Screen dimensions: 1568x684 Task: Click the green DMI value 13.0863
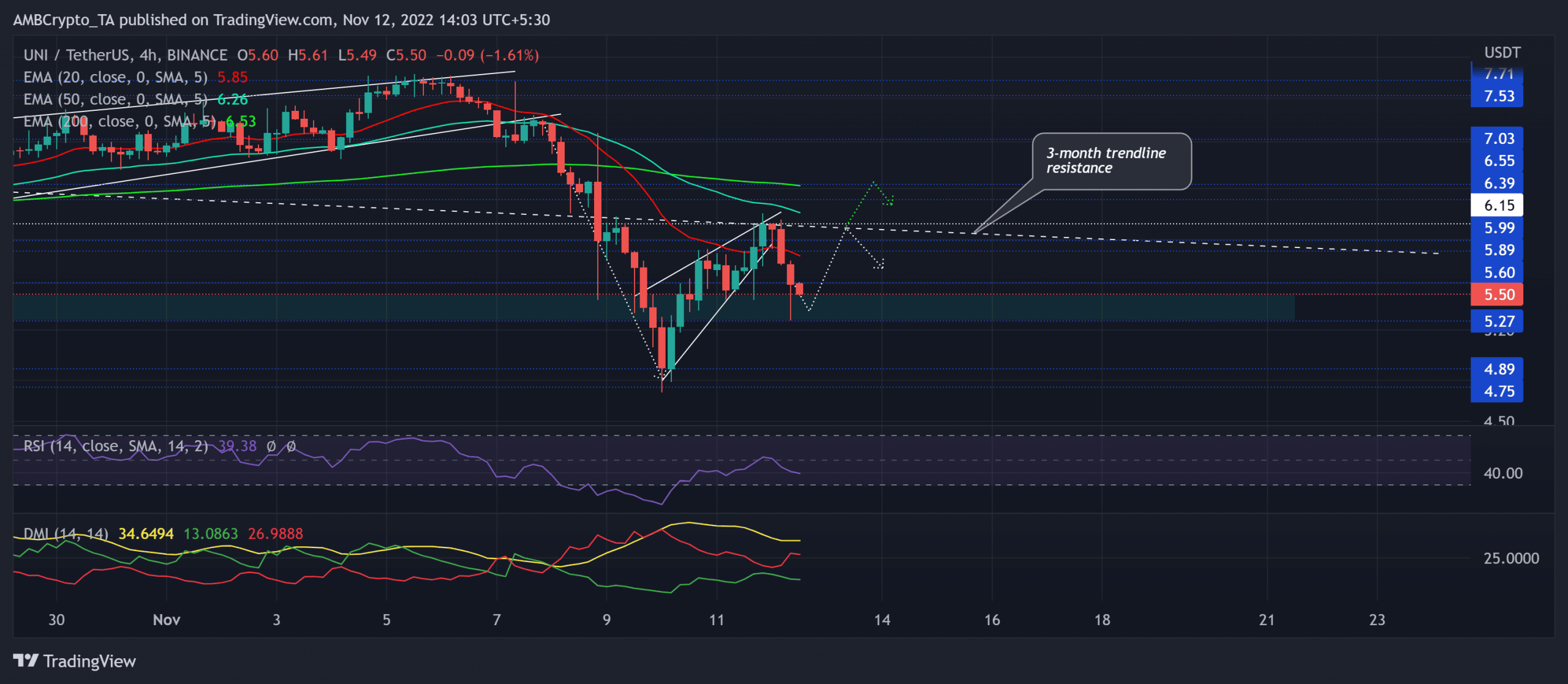pos(211,534)
